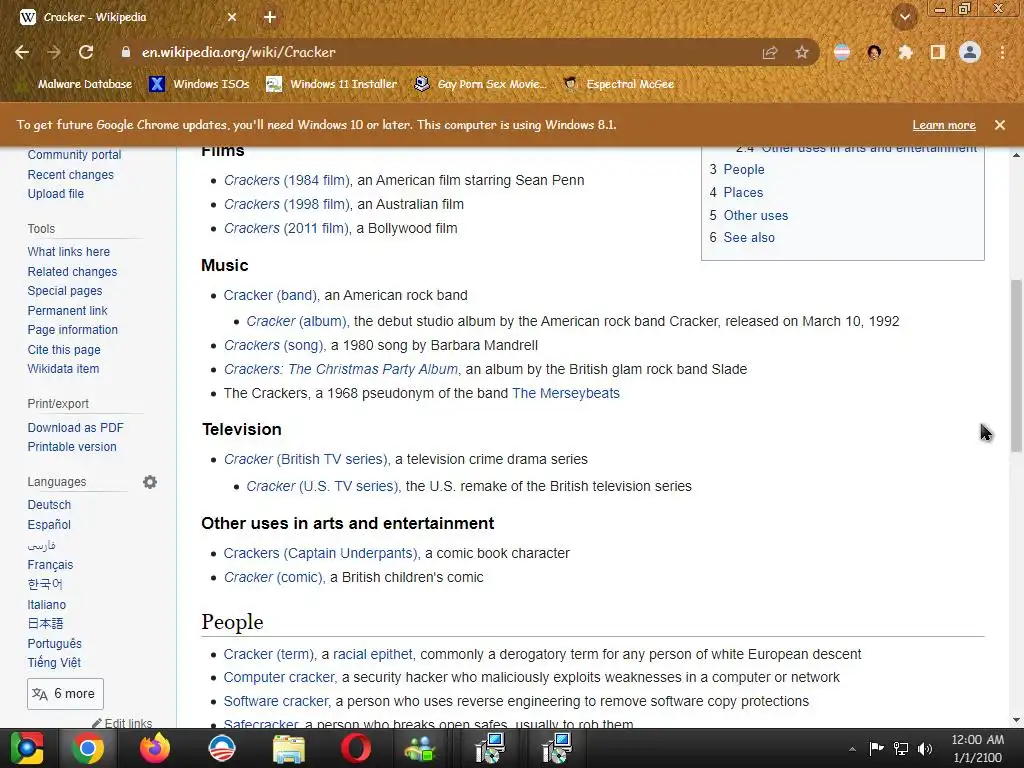Open the clock showing 12:00 AM
This screenshot has height=768, width=1024.
977,748
